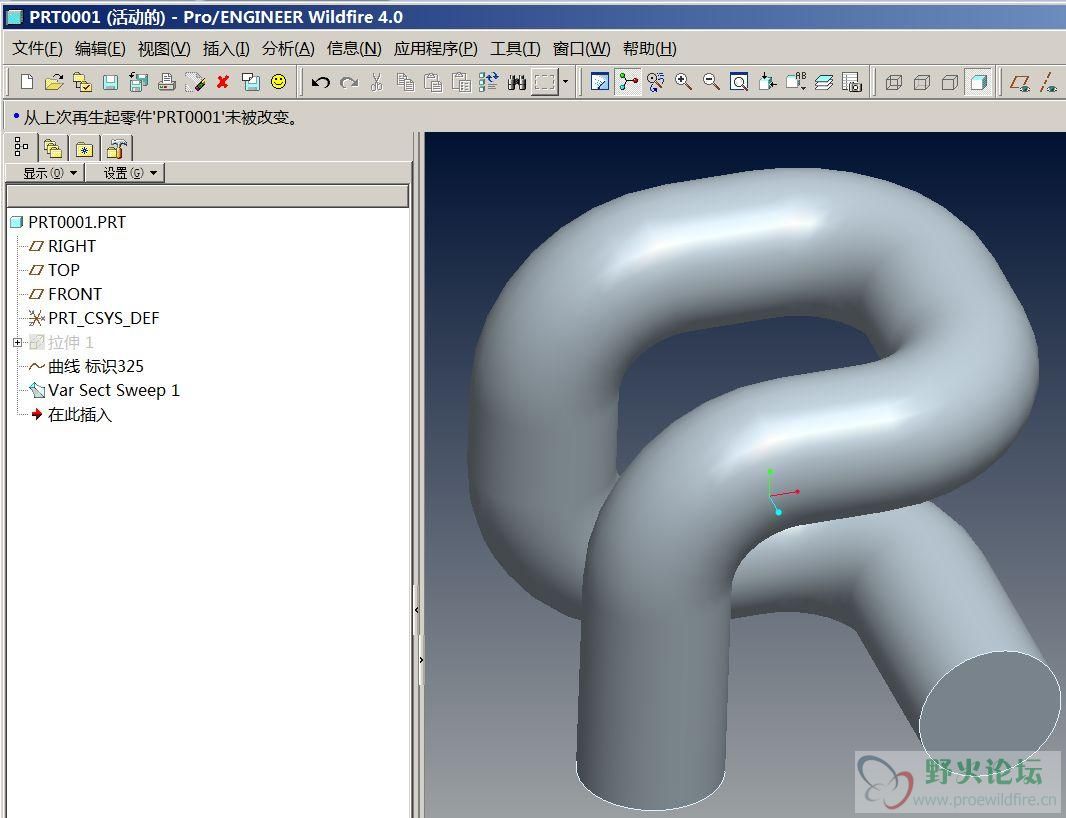Undo the last action
Screen dimensions: 1066x818
(x=320, y=82)
